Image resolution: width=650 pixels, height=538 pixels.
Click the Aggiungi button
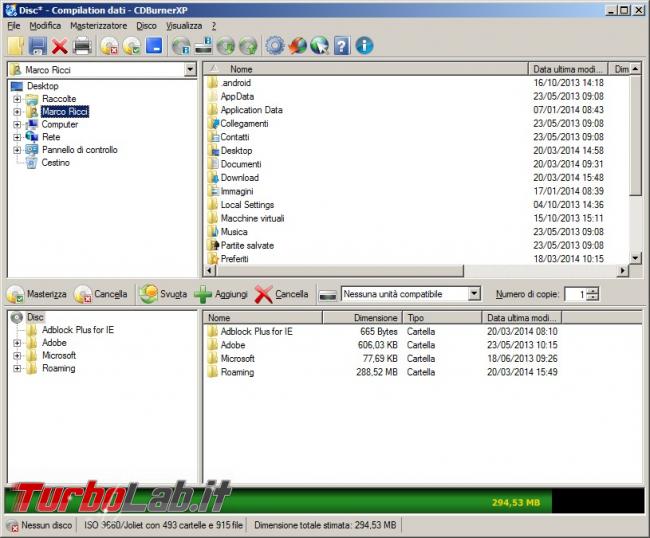tap(221, 294)
